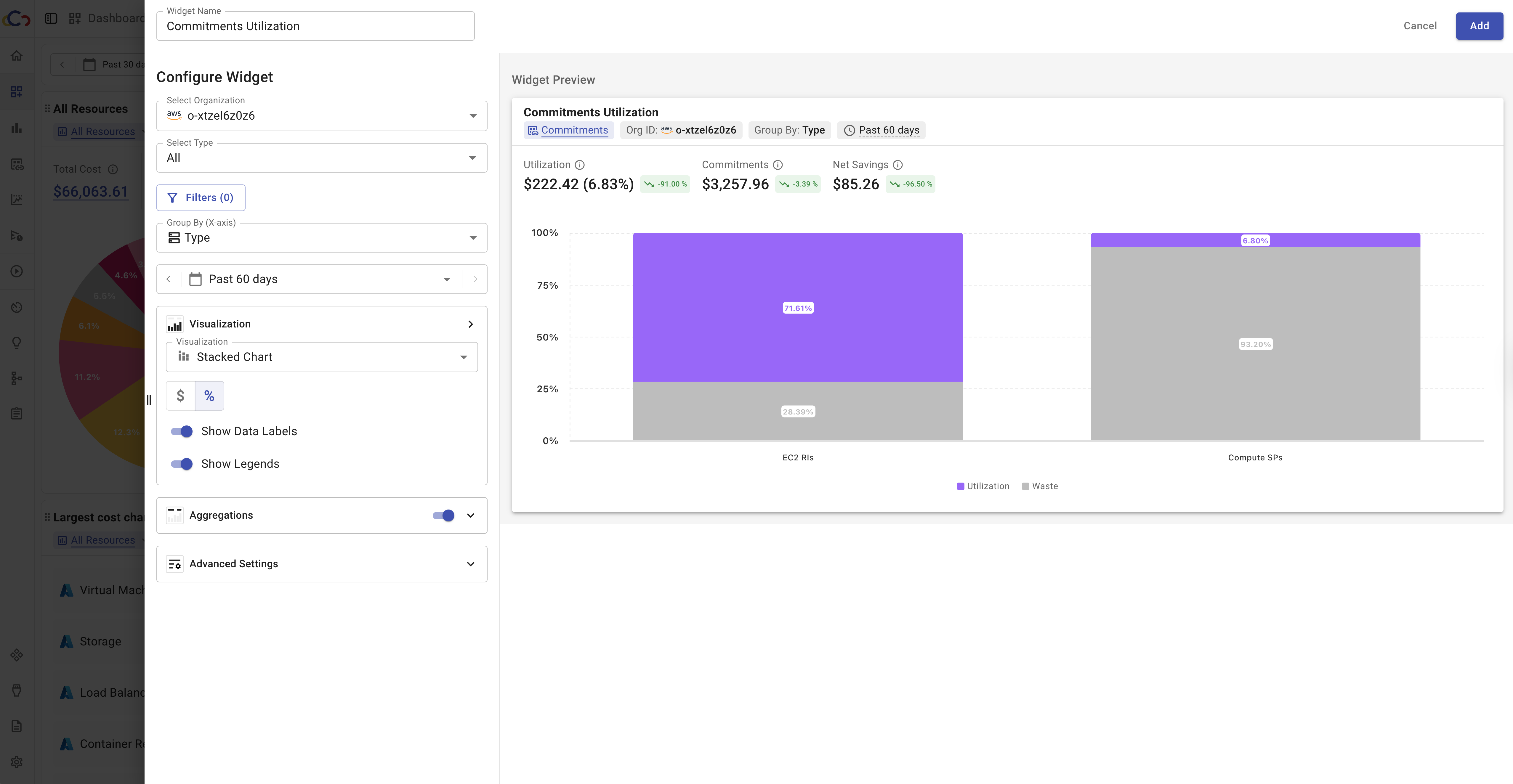
Task: Click the Commitments link in preview
Action: pyautogui.click(x=574, y=130)
